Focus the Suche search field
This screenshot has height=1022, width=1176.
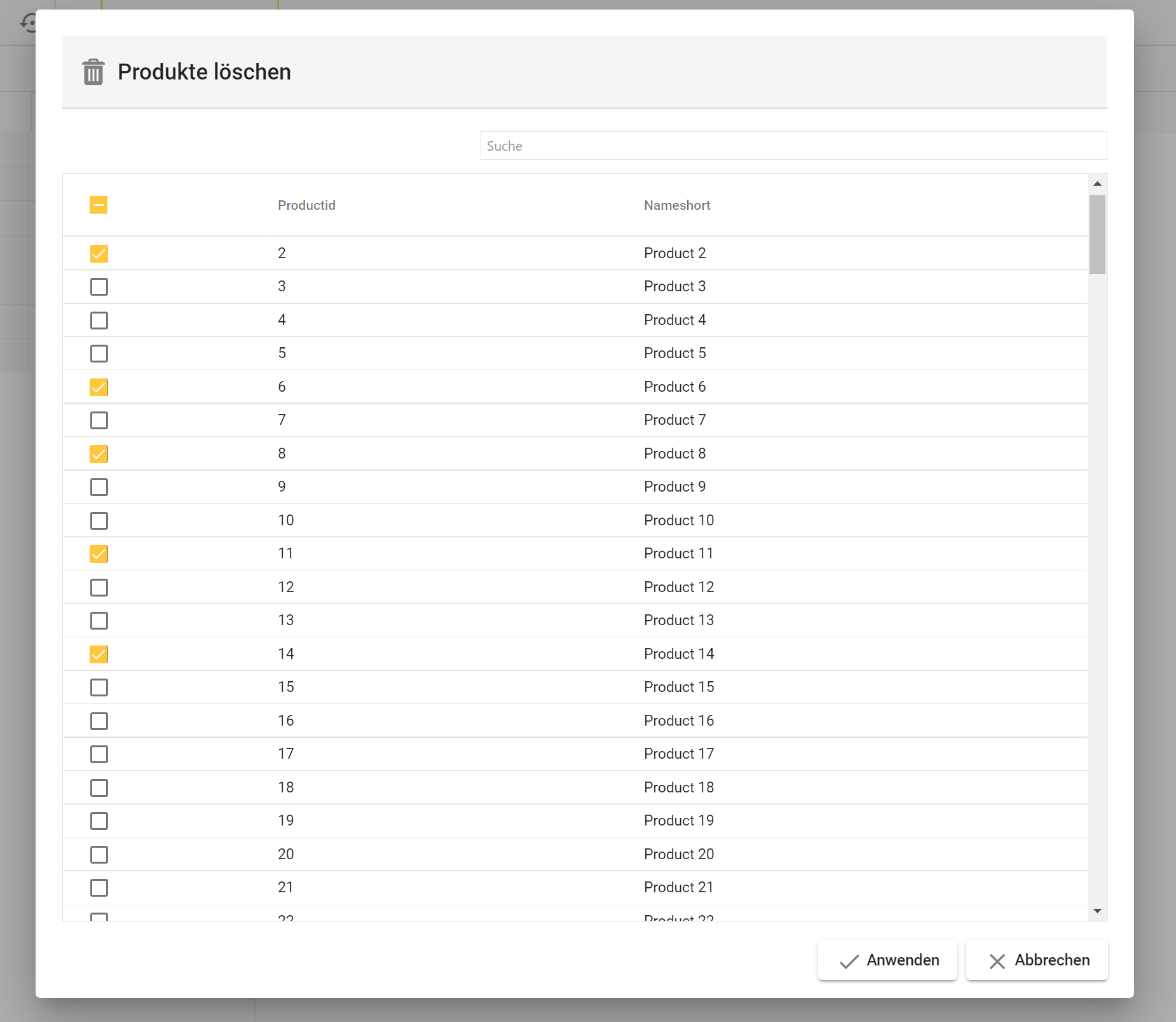click(x=793, y=146)
